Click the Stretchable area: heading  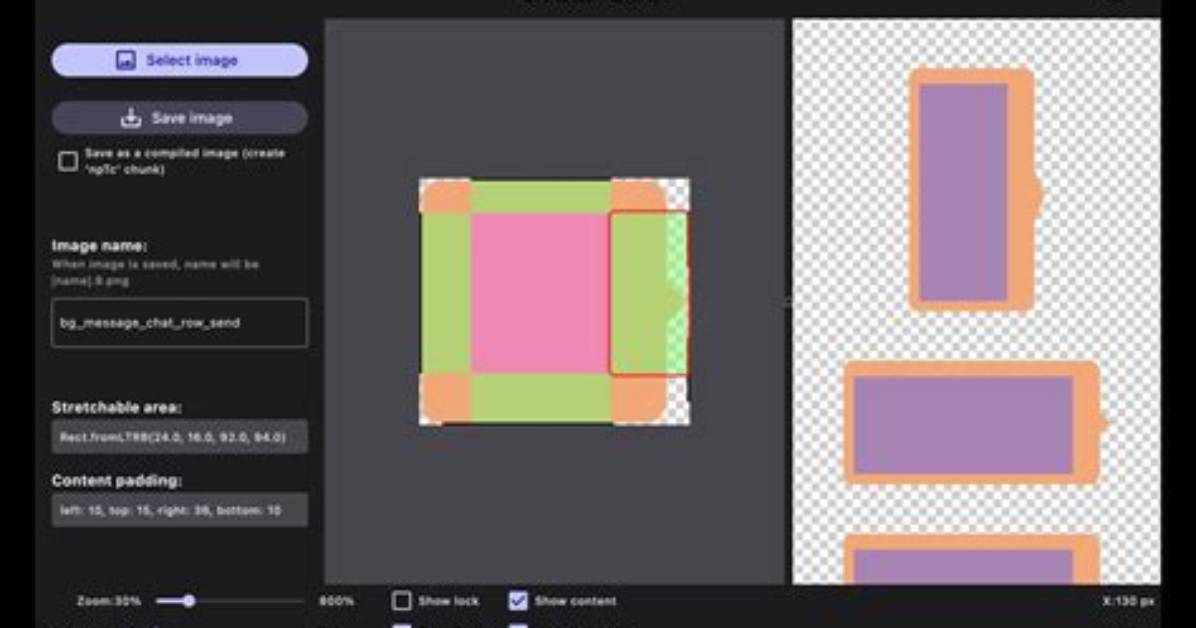click(117, 407)
